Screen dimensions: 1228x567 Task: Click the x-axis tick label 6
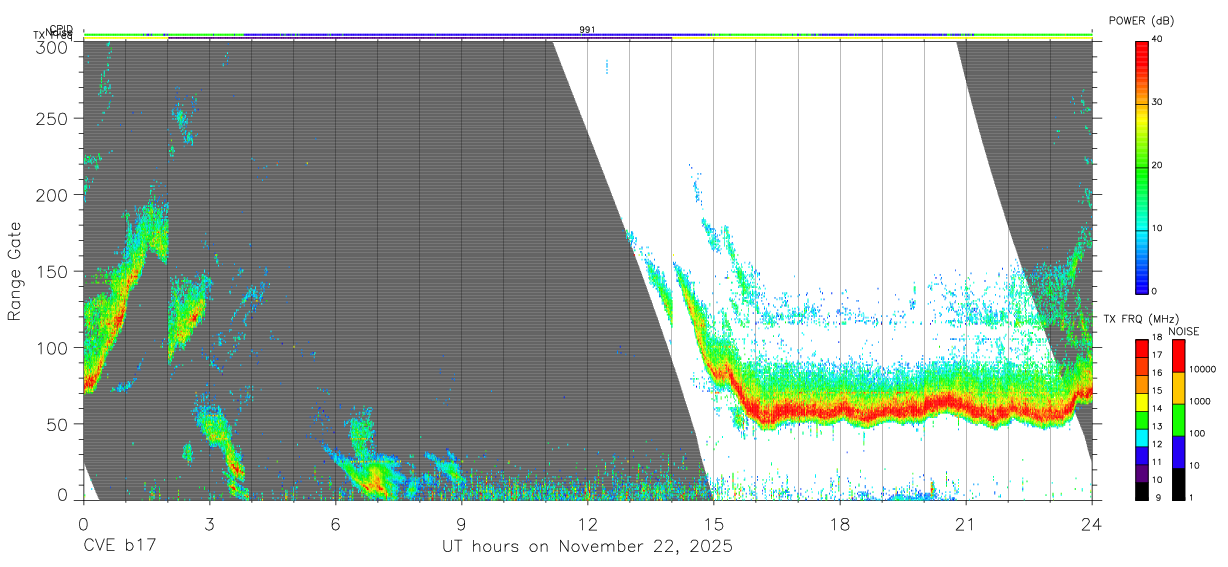[335, 523]
